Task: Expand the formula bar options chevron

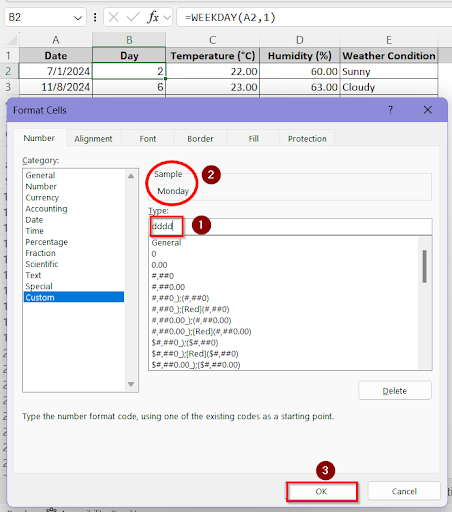Action: (x=167, y=17)
